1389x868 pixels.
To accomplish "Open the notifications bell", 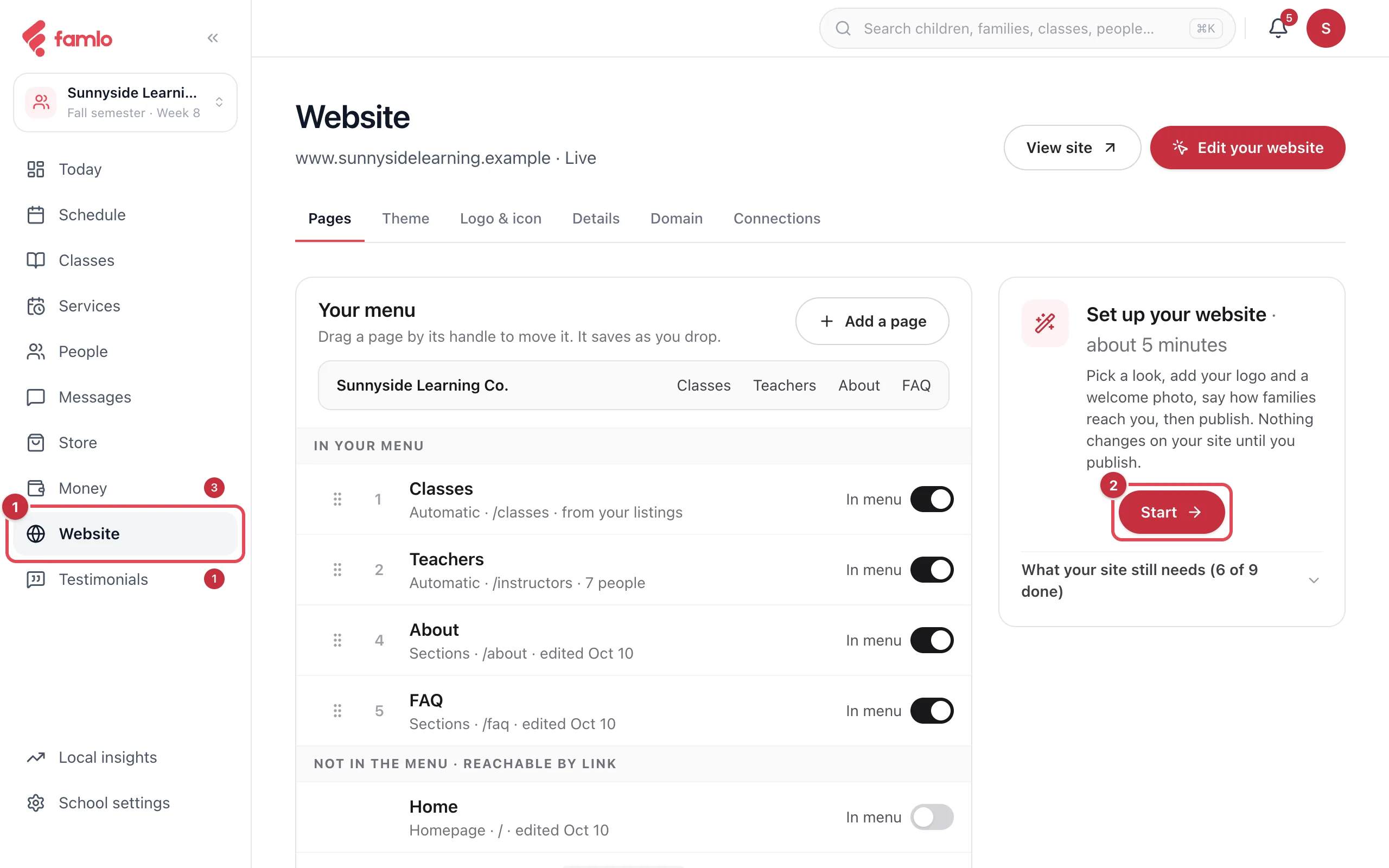I will click(x=1278, y=28).
